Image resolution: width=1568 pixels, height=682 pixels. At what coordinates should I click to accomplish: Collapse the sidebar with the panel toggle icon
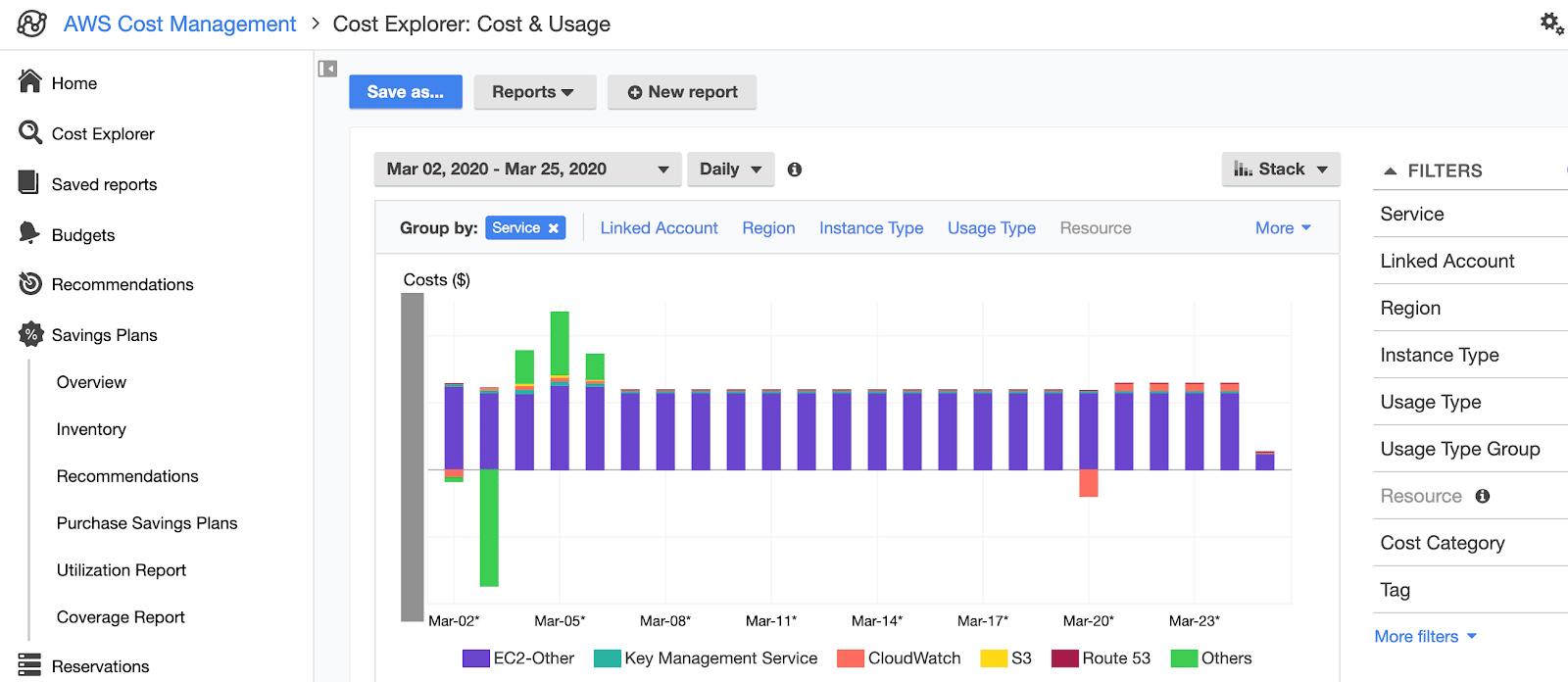[x=327, y=69]
